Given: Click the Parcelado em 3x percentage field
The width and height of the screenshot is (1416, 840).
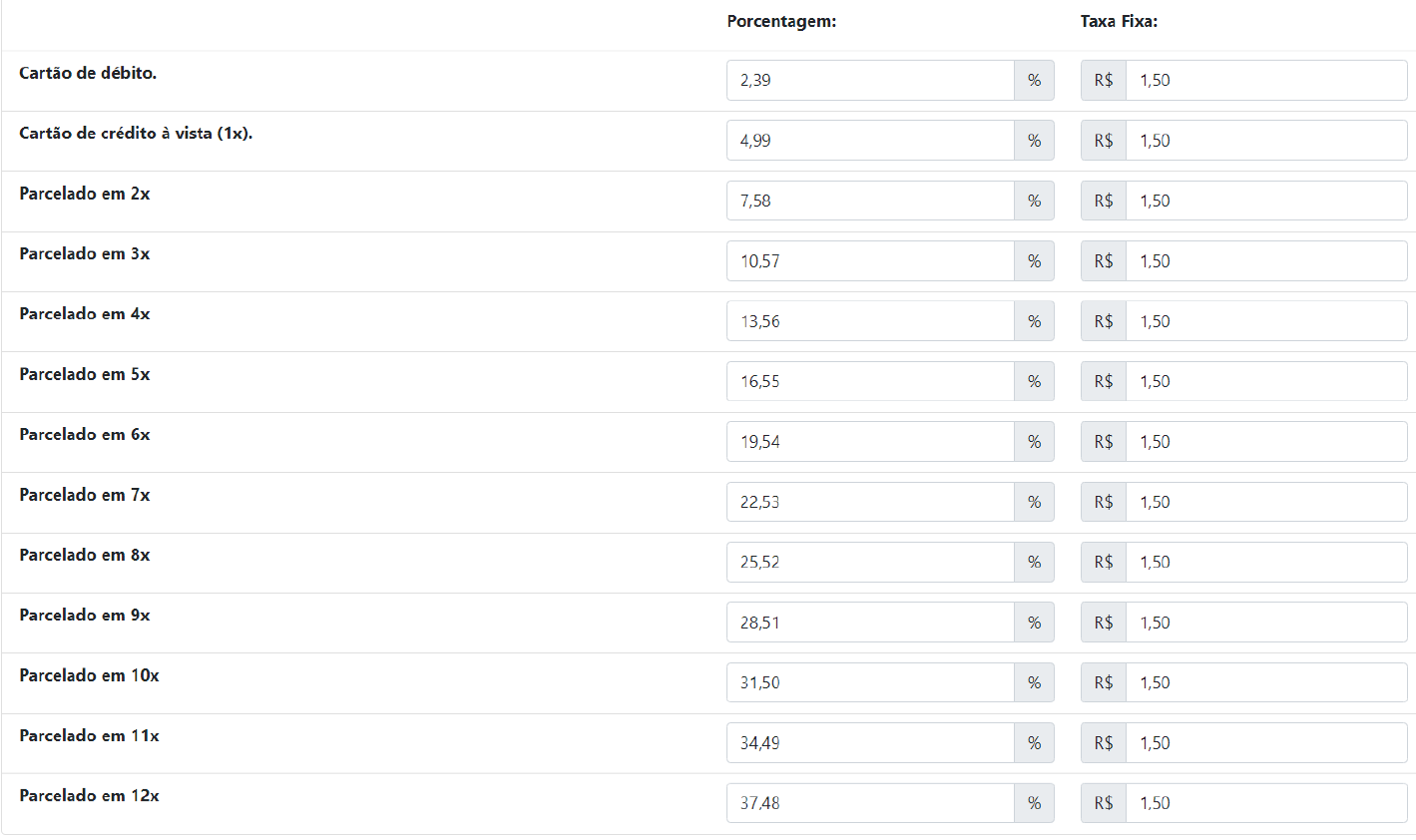Looking at the screenshot, I should 870,261.
